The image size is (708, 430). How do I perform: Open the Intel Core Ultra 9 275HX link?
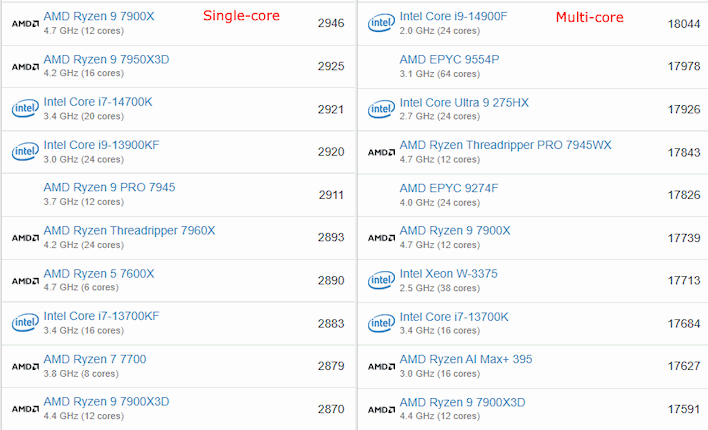(x=464, y=103)
